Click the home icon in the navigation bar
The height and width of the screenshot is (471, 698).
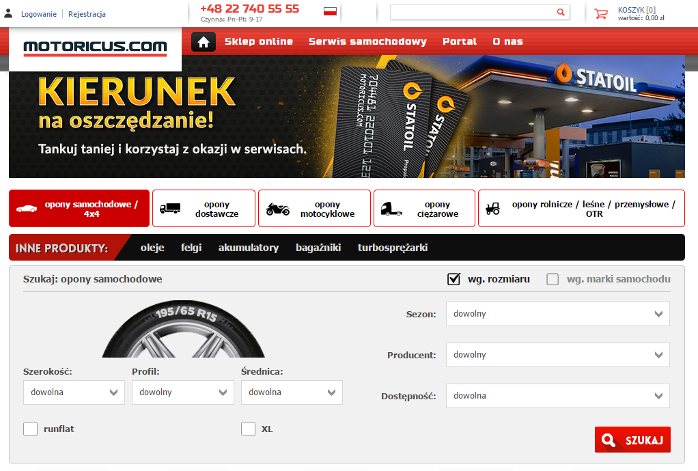(x=203, y=42)
